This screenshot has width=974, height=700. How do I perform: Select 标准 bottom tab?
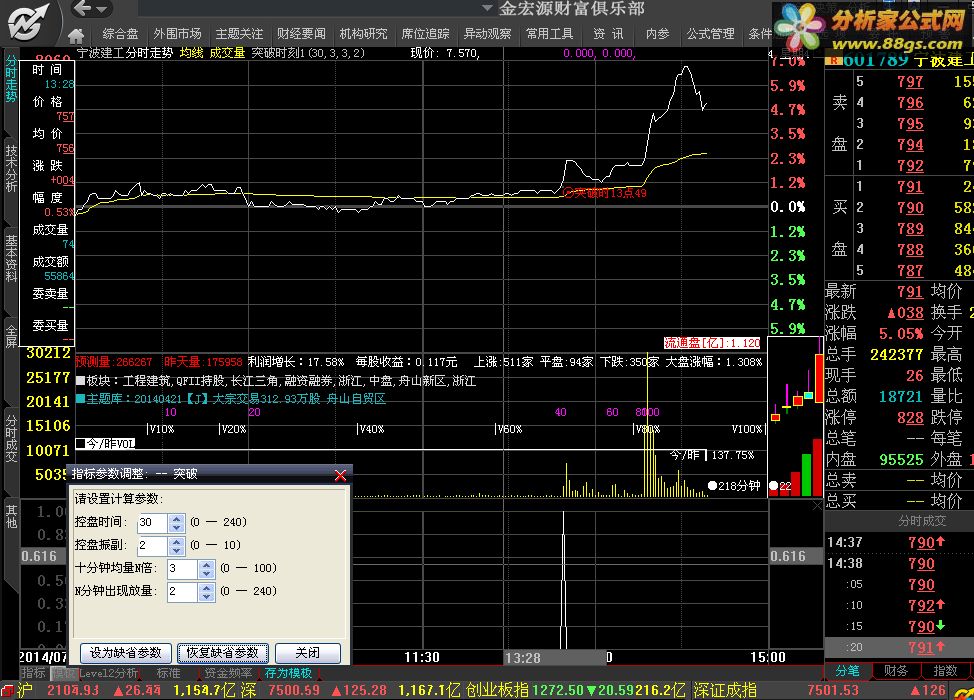click(168, 673)
